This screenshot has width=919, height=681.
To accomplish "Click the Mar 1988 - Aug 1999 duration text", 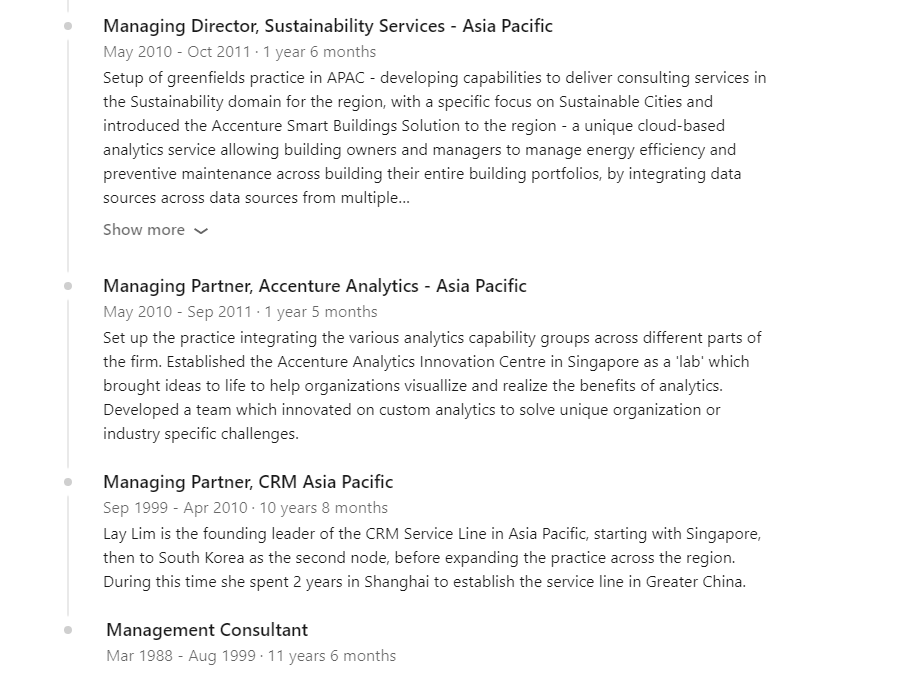I will pos(251,656).
